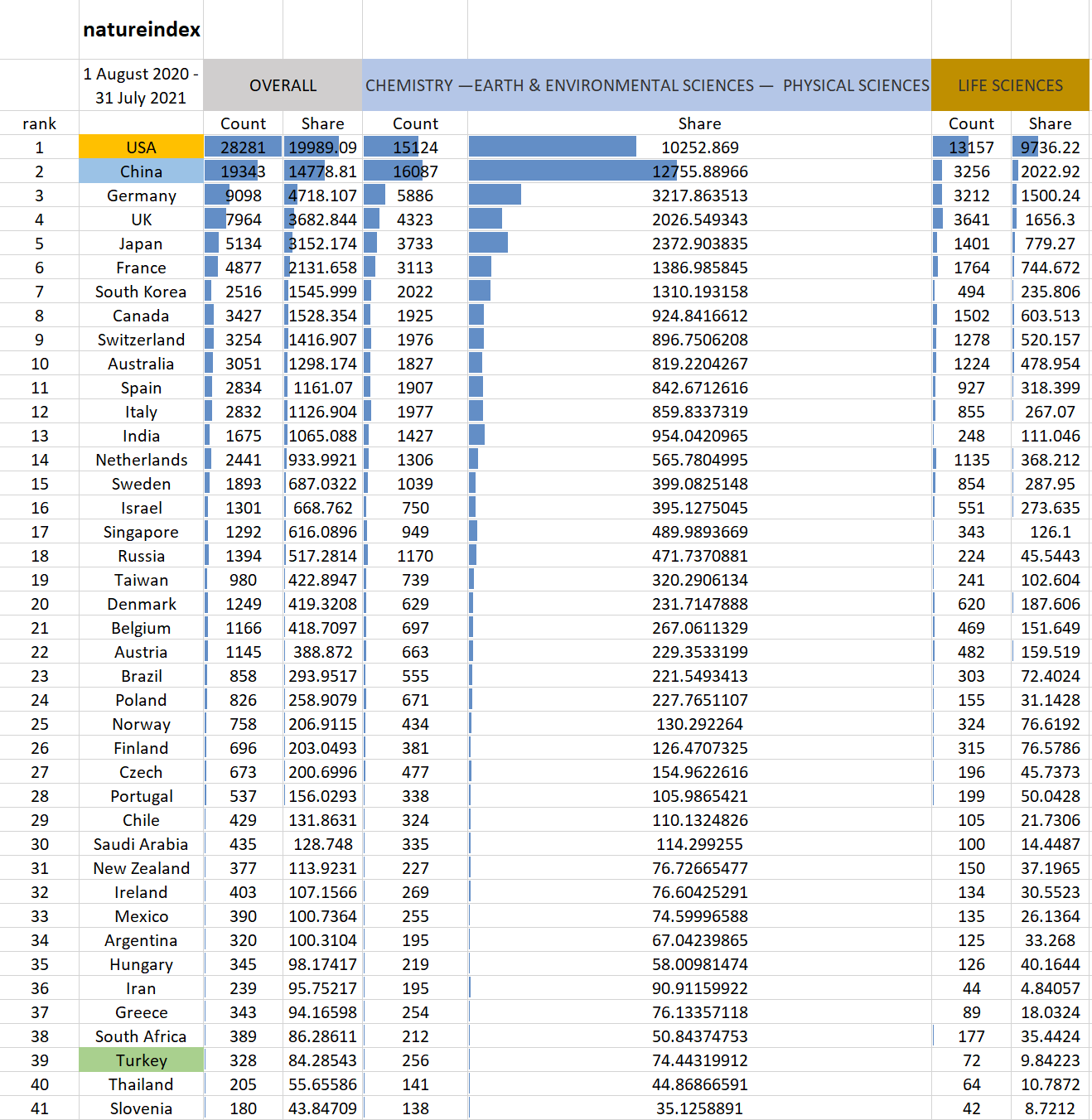Select the Australia country cell
Image resolution: width=1092 pixels, height=1120 pixels.
pyautogui.click(x=142, y=364)
